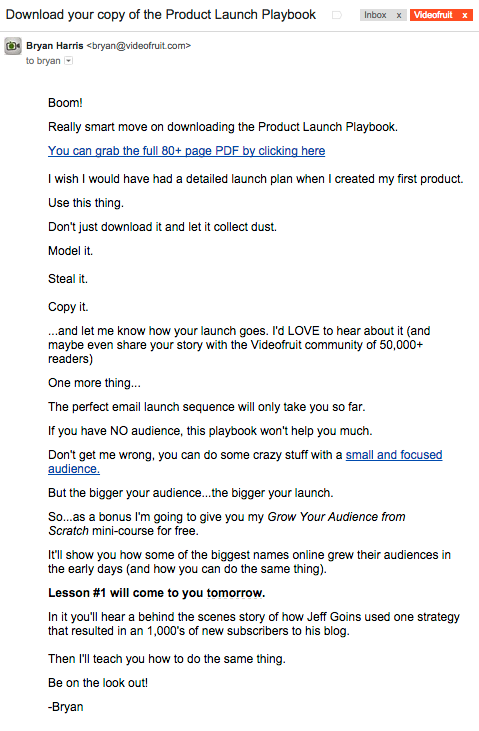Click the bryan@videofruit.com email address

pyautogui.click(x=139, y=46)
